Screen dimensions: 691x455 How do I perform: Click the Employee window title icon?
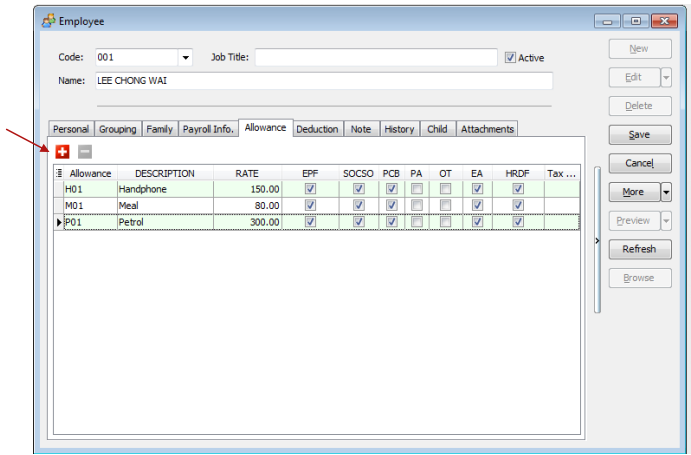click(48, 20)
